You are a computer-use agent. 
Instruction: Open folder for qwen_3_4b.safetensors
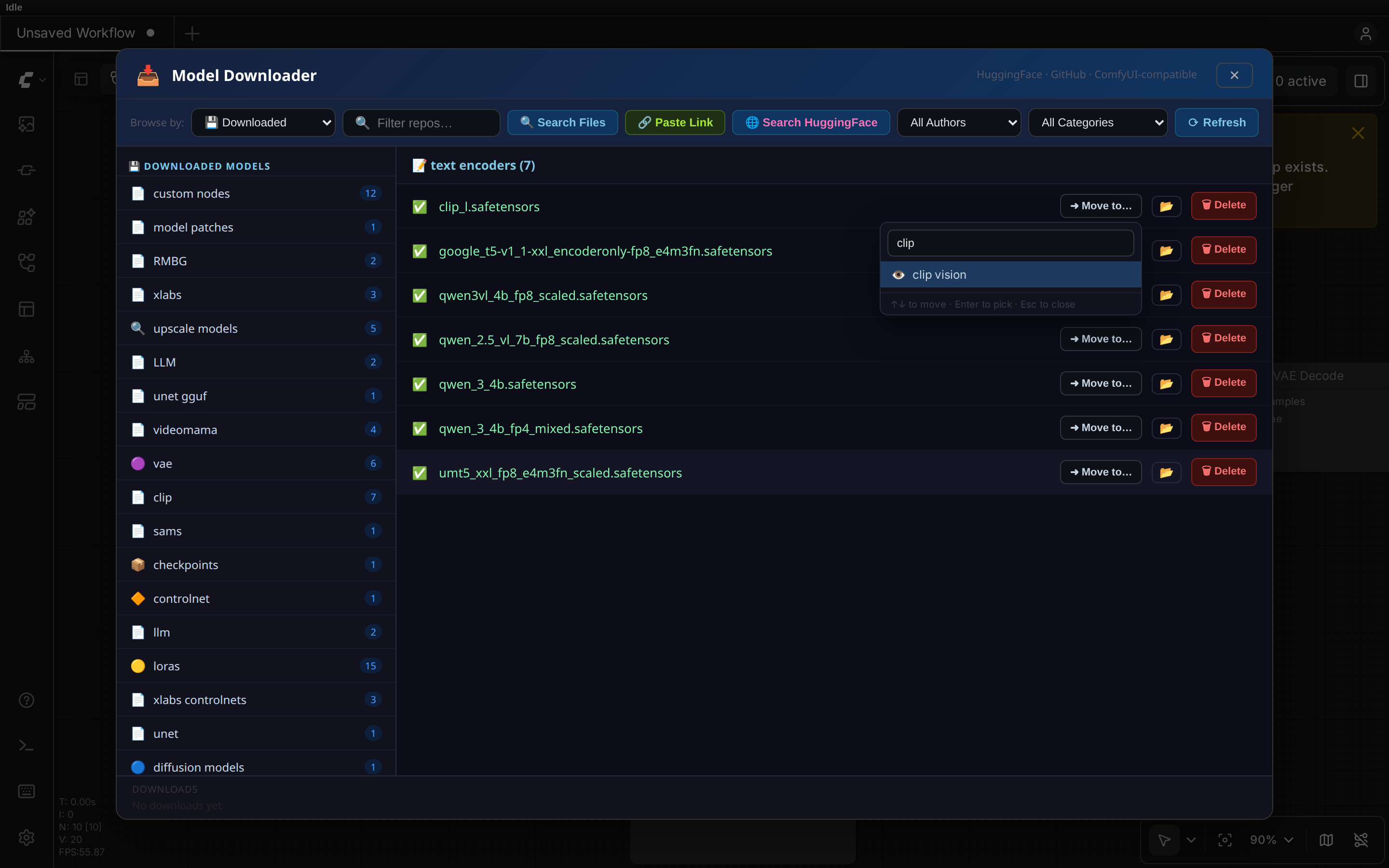pos(1166,383)
